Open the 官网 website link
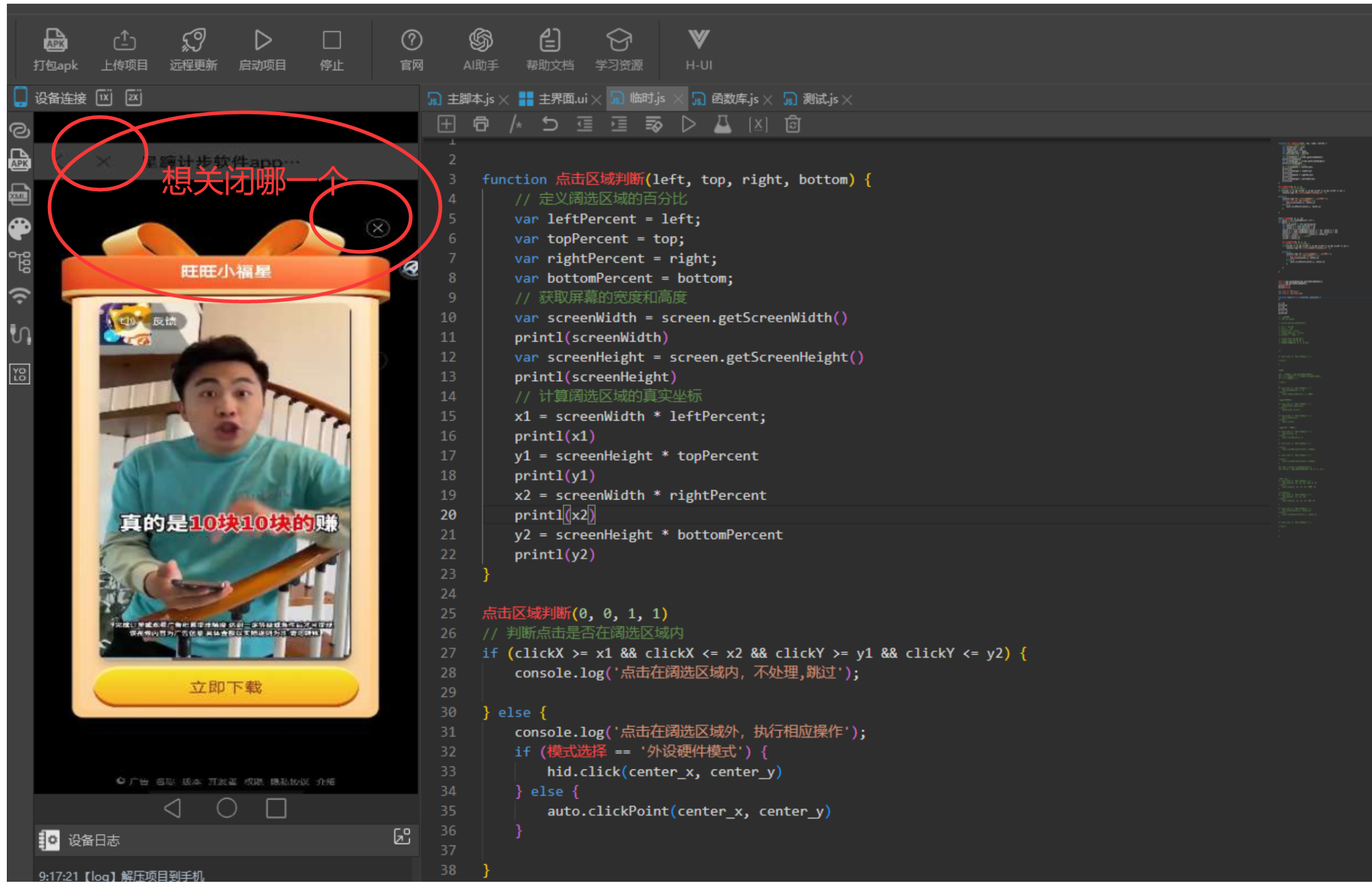This screenshot has height=886, width=1372. tap(411, 50)
